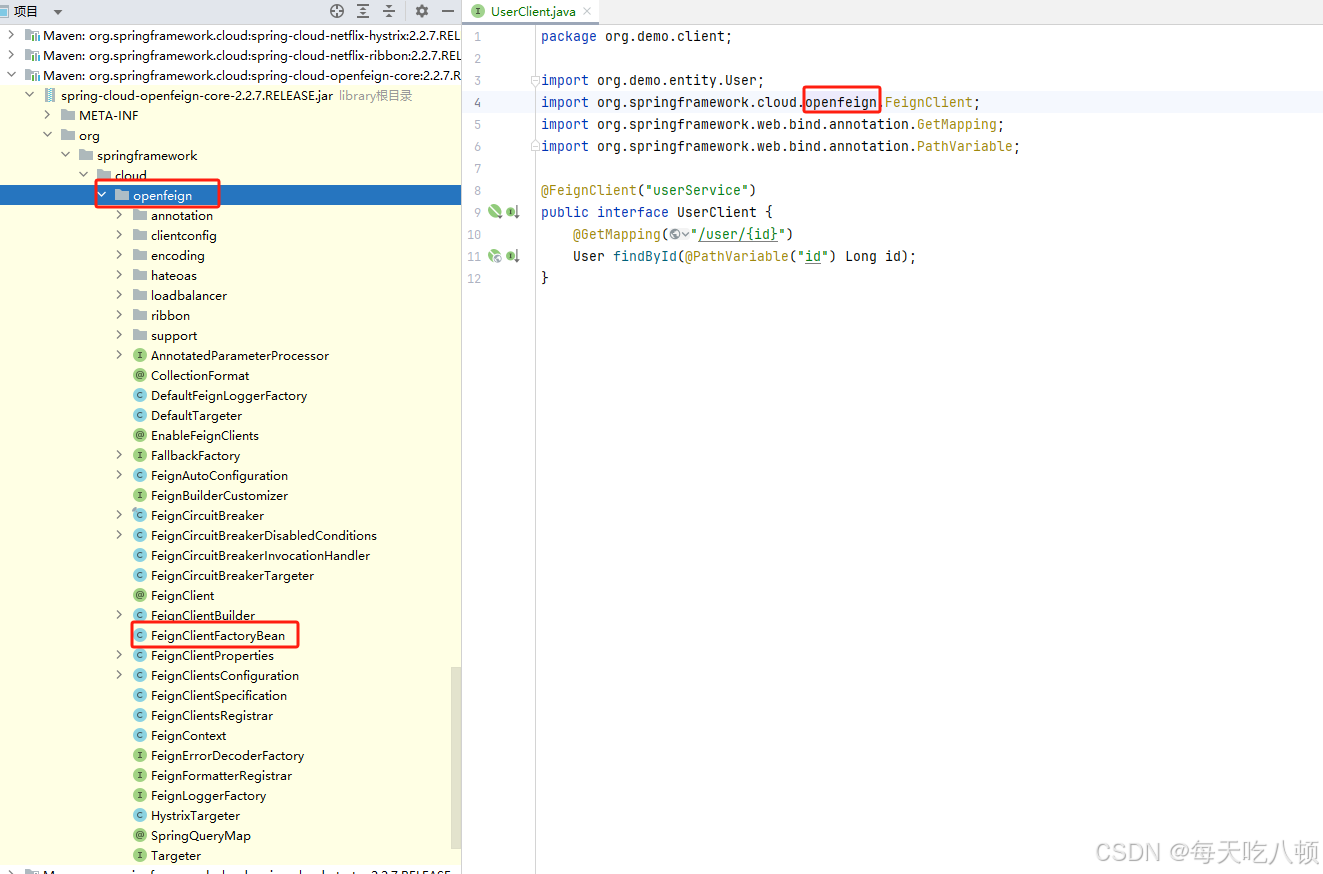Expand the FeignAutoConfiguration node
Viewport: 1323px width, 874px height.
[119, 475]
